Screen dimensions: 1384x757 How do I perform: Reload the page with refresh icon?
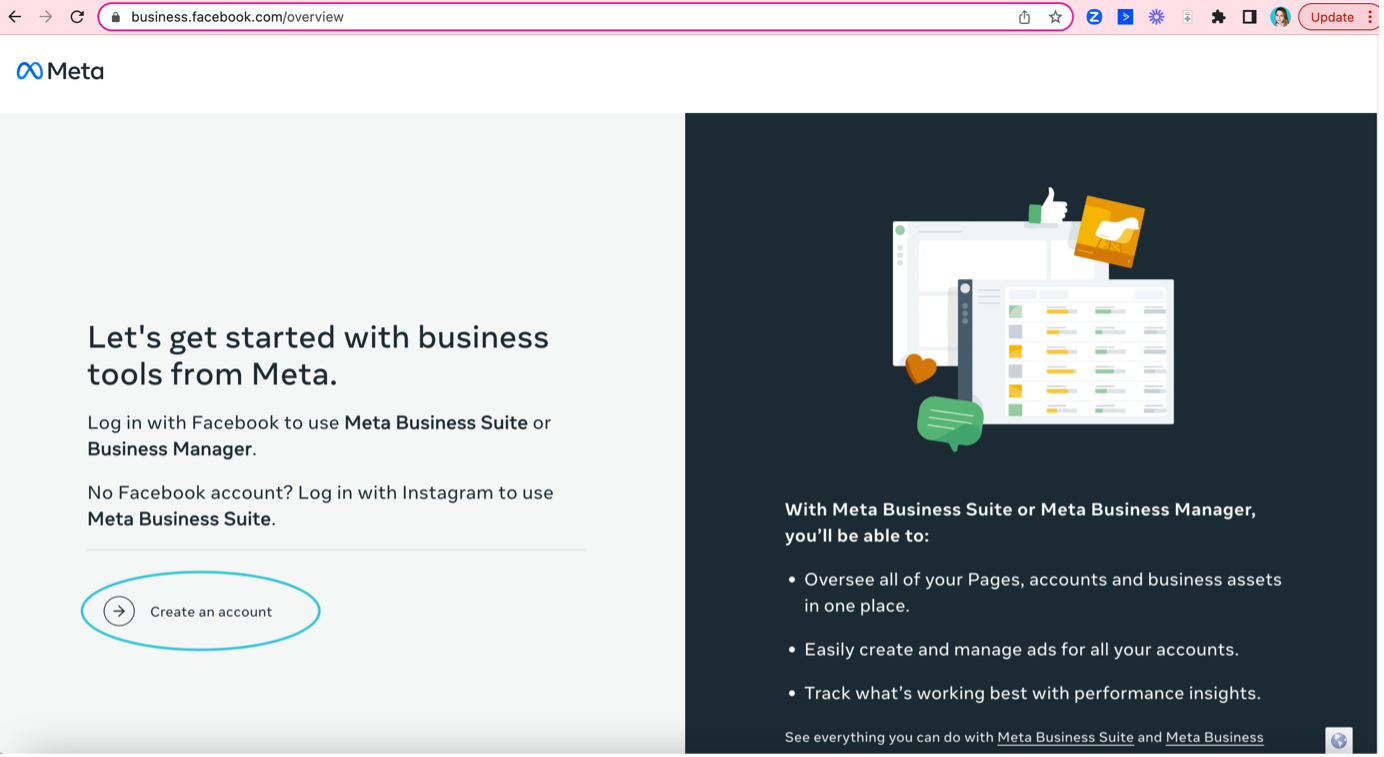(x=77, y=17)
